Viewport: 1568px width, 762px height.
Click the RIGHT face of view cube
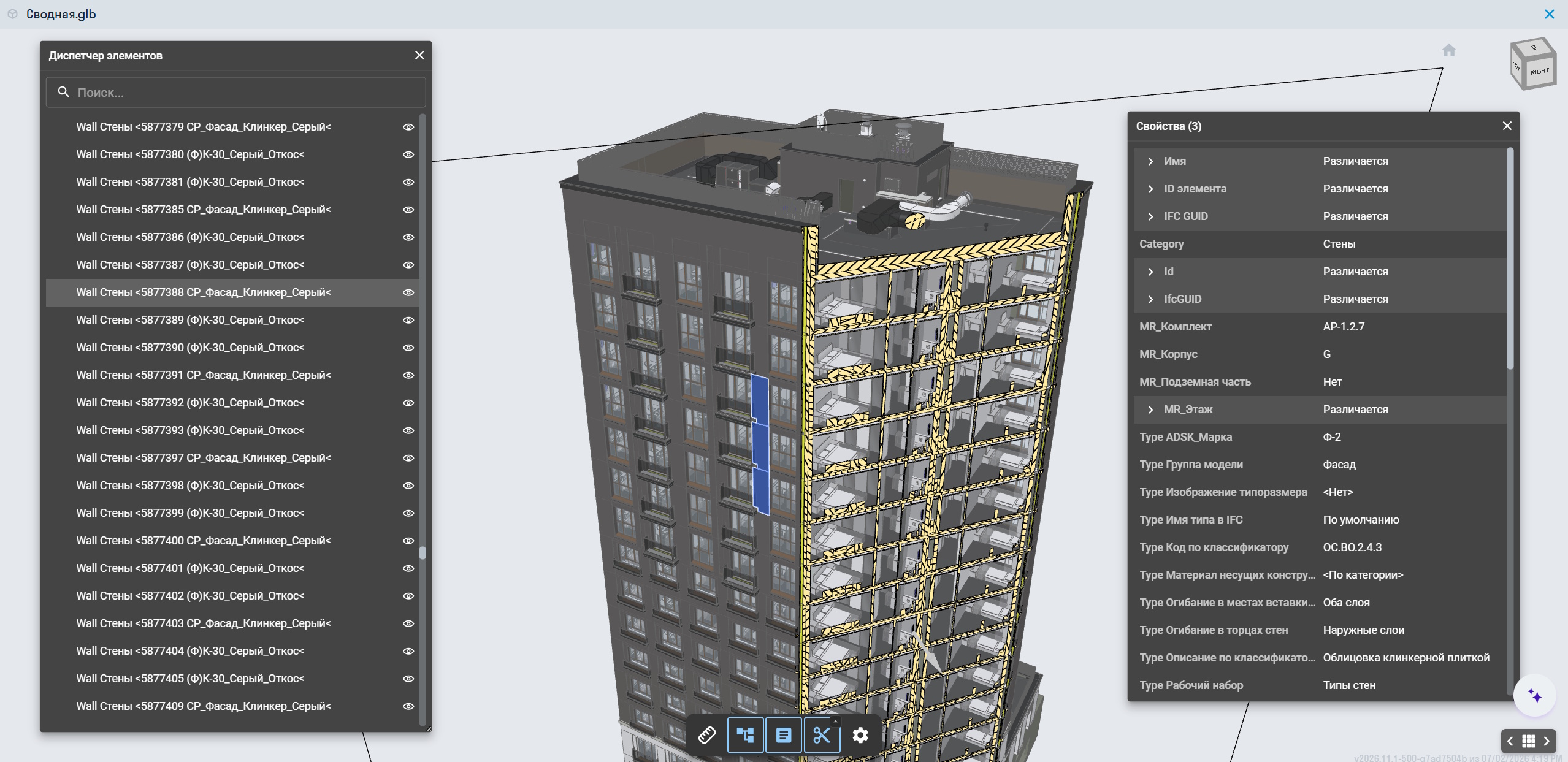pyautogui.click(x=1539, y=72)
